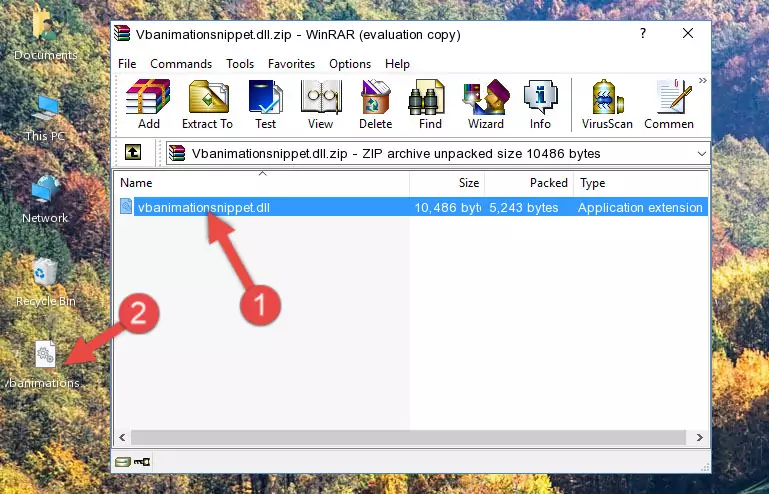Launch the Wizard tool
769x494 pixels.
click(486, 104)
